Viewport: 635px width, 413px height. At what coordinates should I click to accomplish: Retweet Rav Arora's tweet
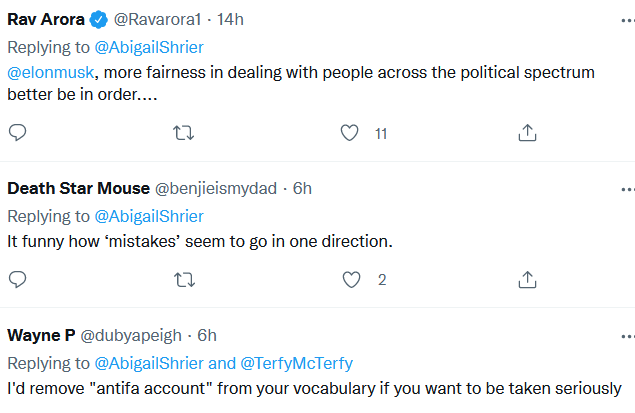click(x=183, y=133)
